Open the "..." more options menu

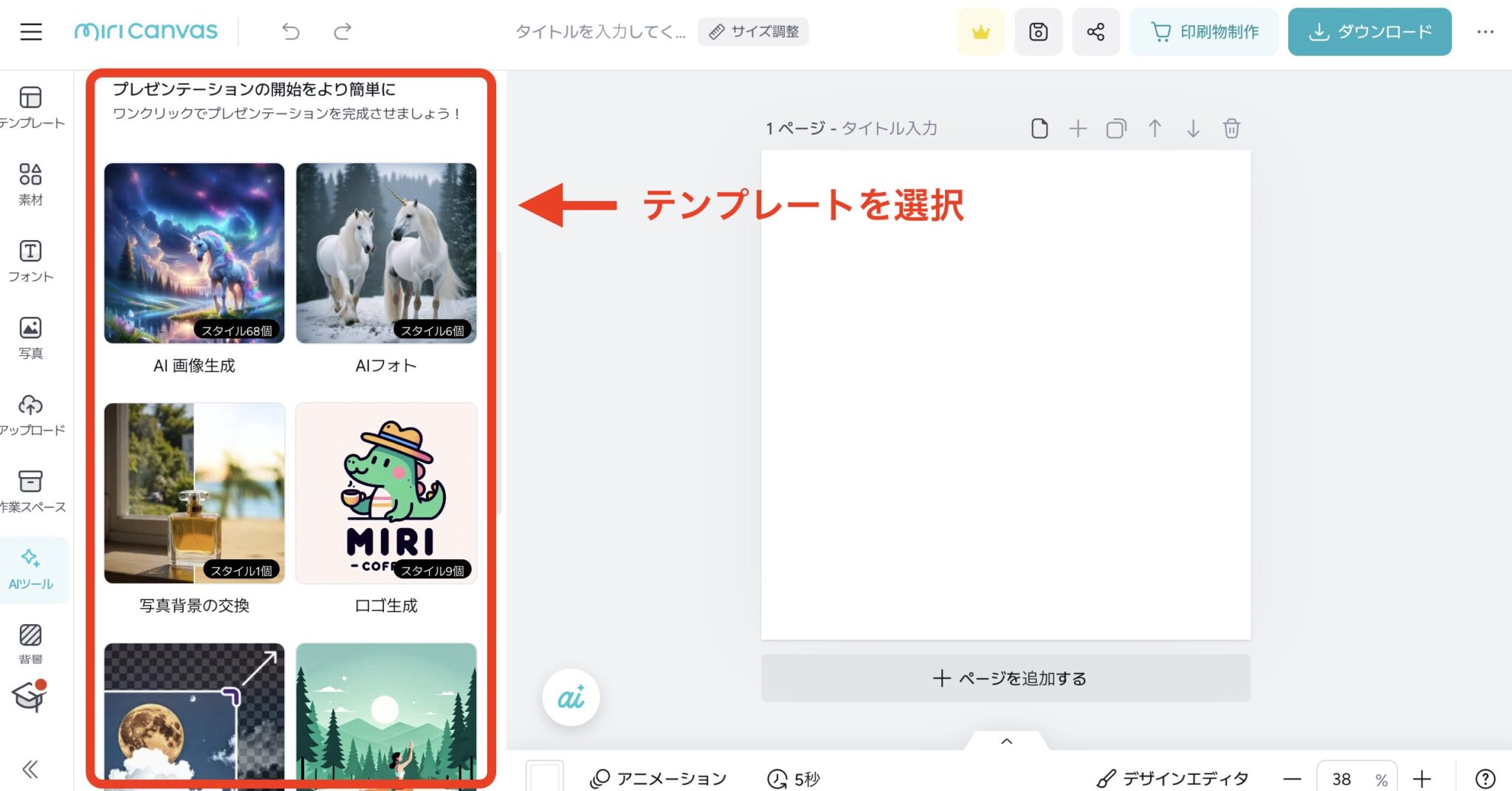click(1485, 32)
